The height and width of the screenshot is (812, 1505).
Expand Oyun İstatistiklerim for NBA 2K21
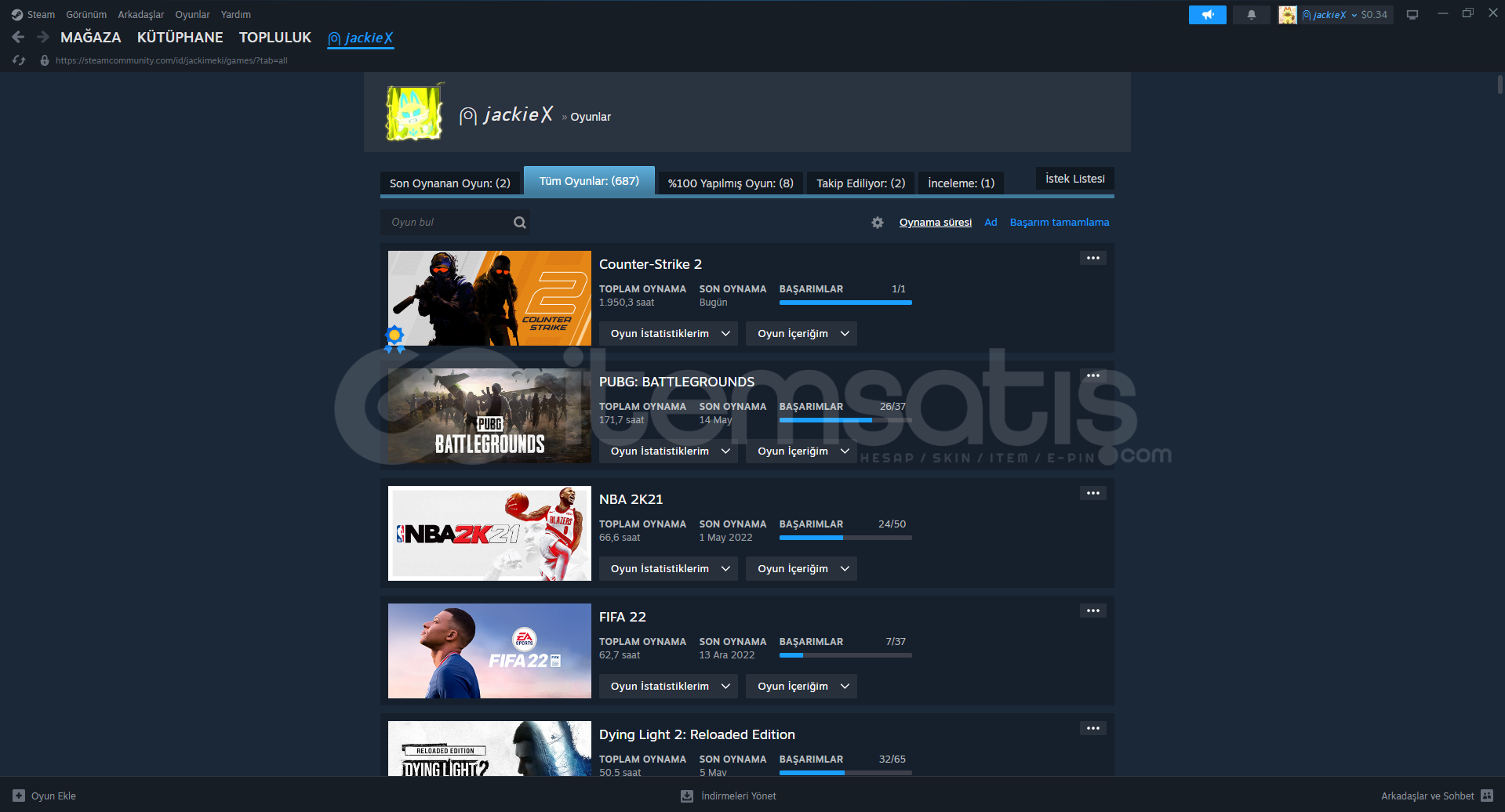[669, 569]
